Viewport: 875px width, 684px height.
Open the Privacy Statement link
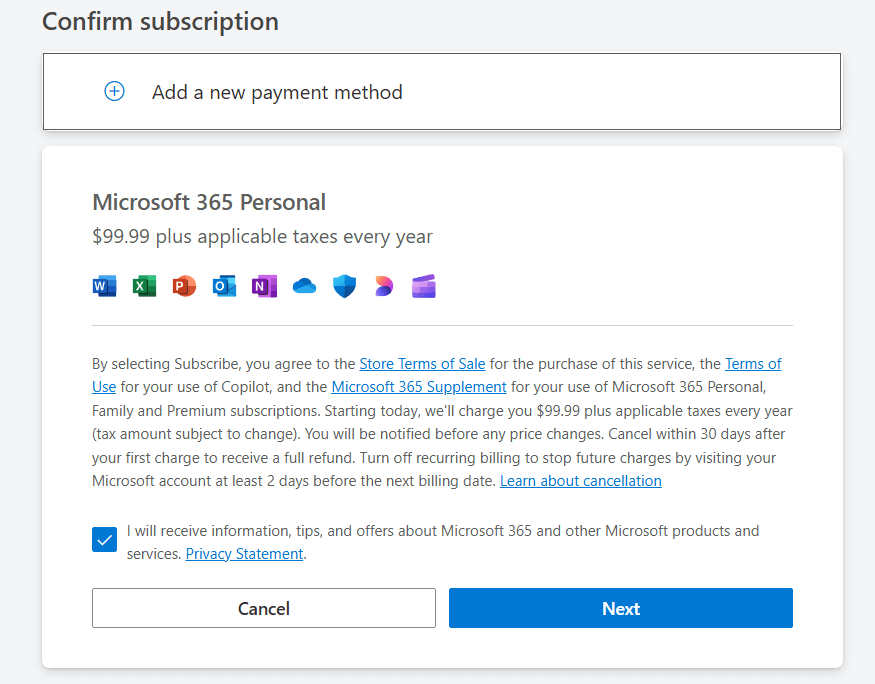(244, 554)
